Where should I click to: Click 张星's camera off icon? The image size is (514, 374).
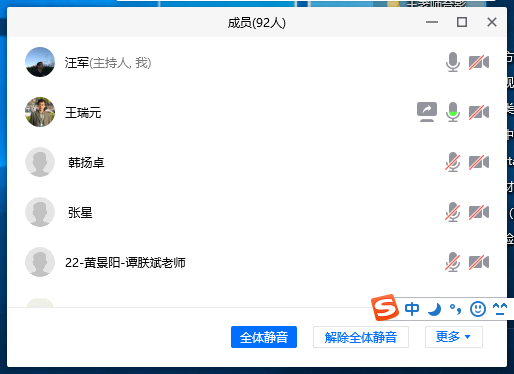coord(479,212)
